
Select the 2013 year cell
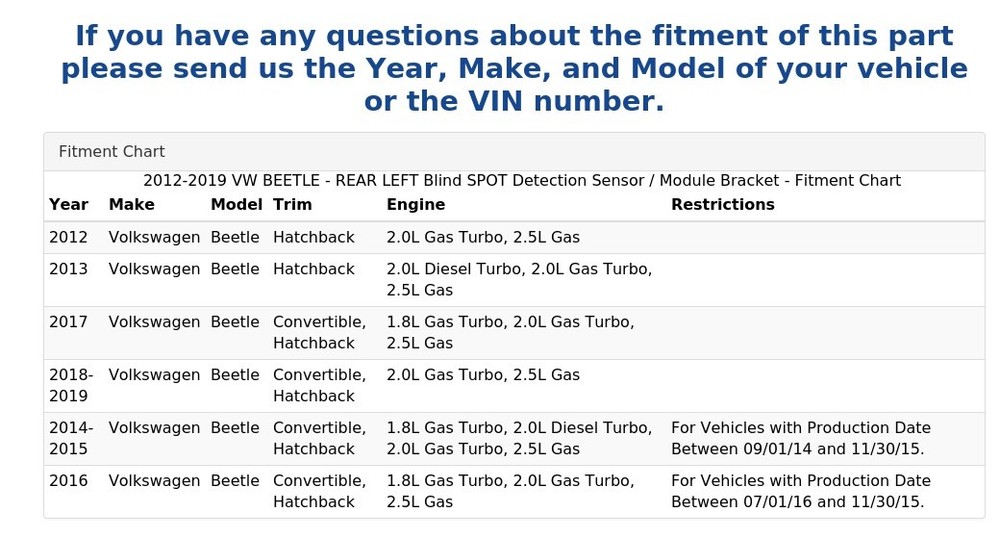[x=69, y=270]
